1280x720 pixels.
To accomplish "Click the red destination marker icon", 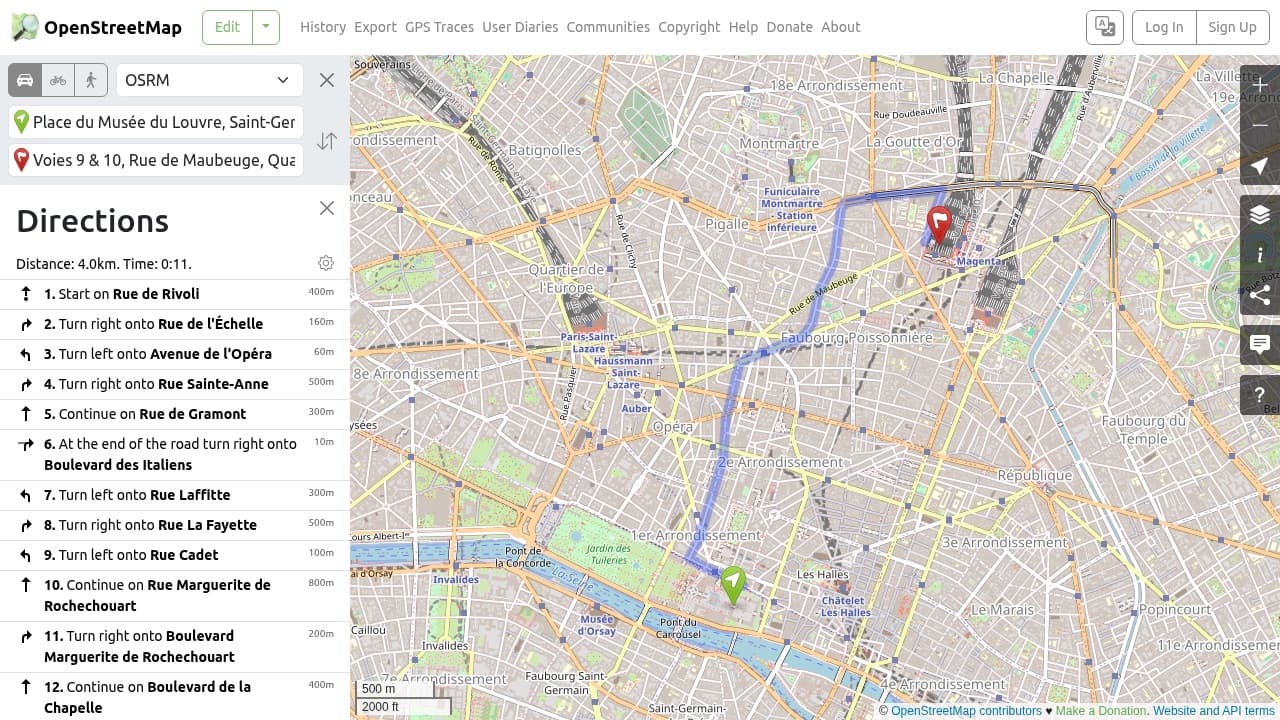I will (21, 160).
